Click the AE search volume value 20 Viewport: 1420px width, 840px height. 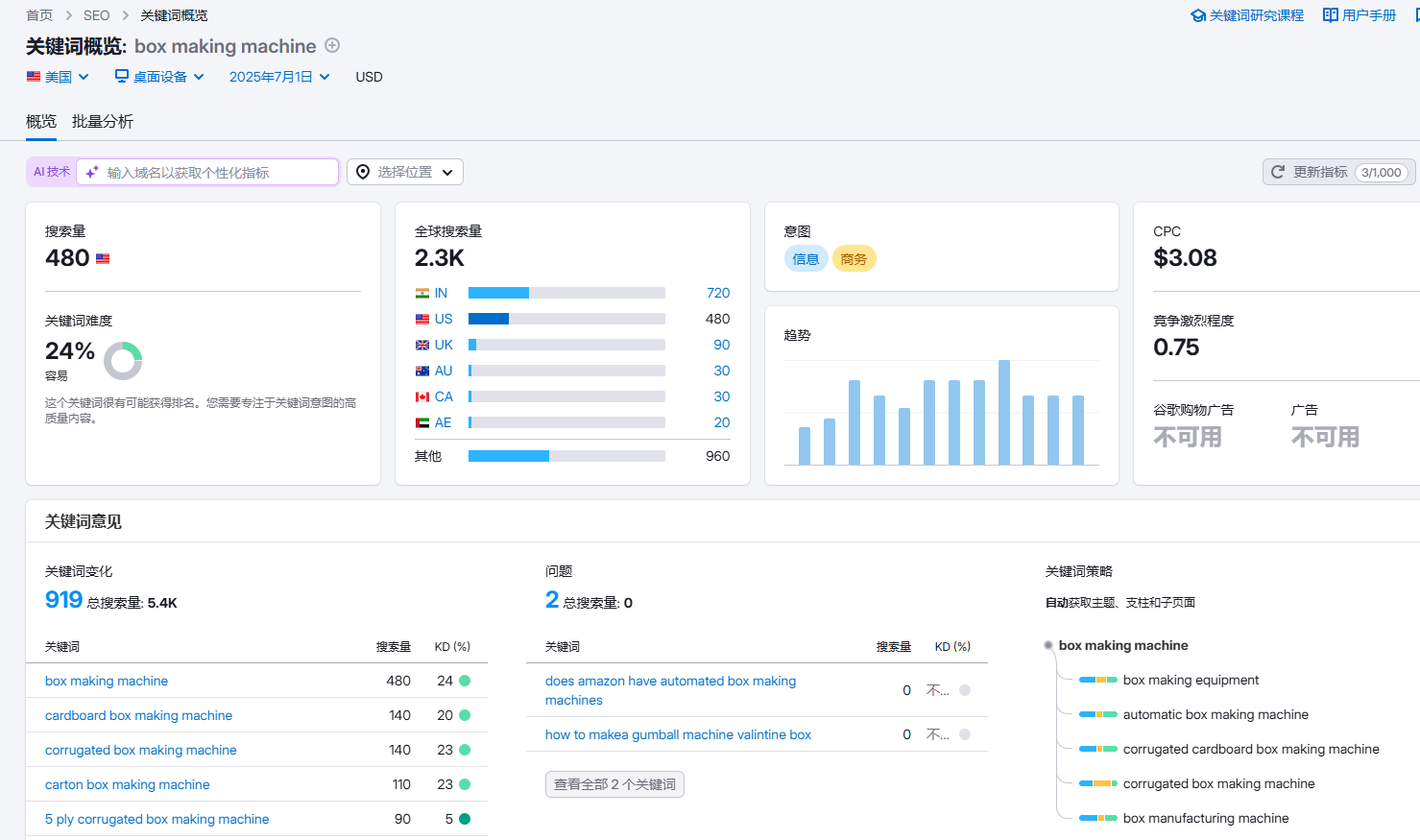722,422
